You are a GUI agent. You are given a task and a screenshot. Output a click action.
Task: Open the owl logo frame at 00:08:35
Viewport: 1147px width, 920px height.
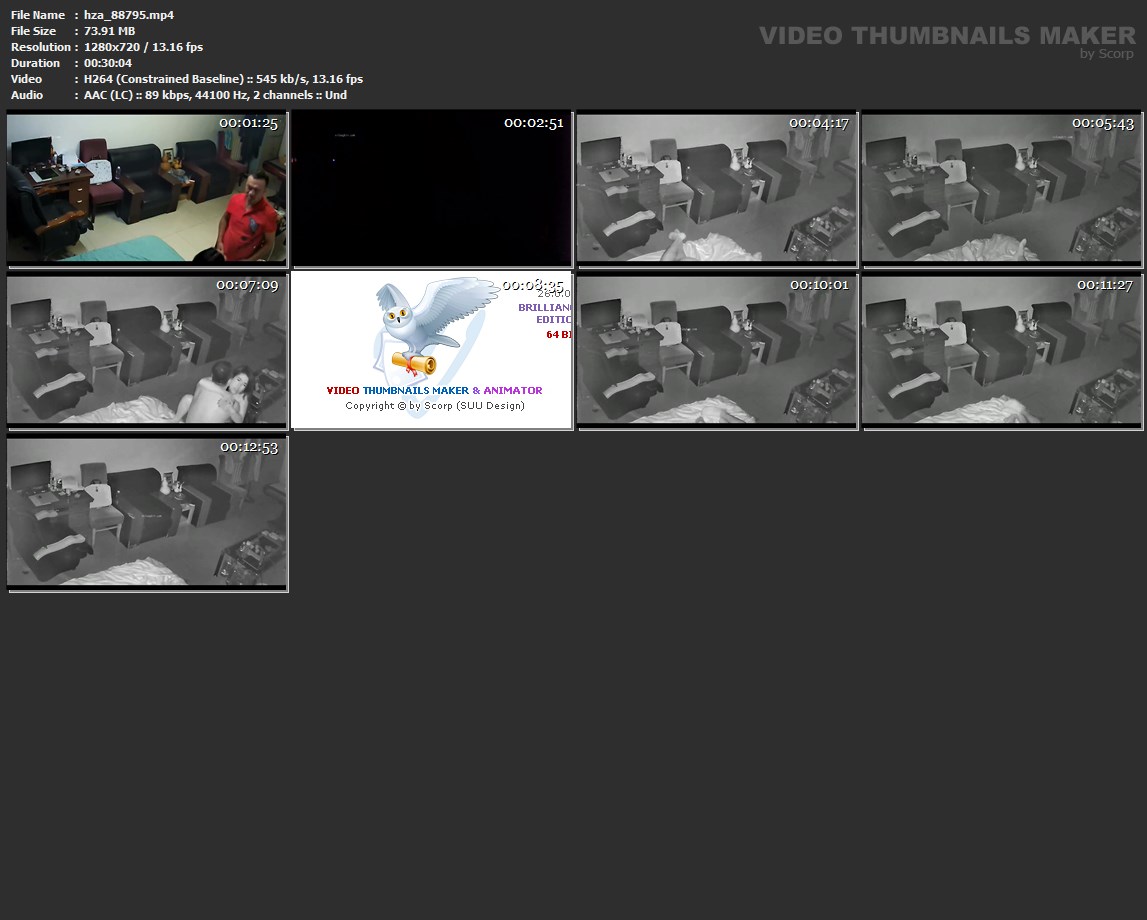tap(432, 350)
